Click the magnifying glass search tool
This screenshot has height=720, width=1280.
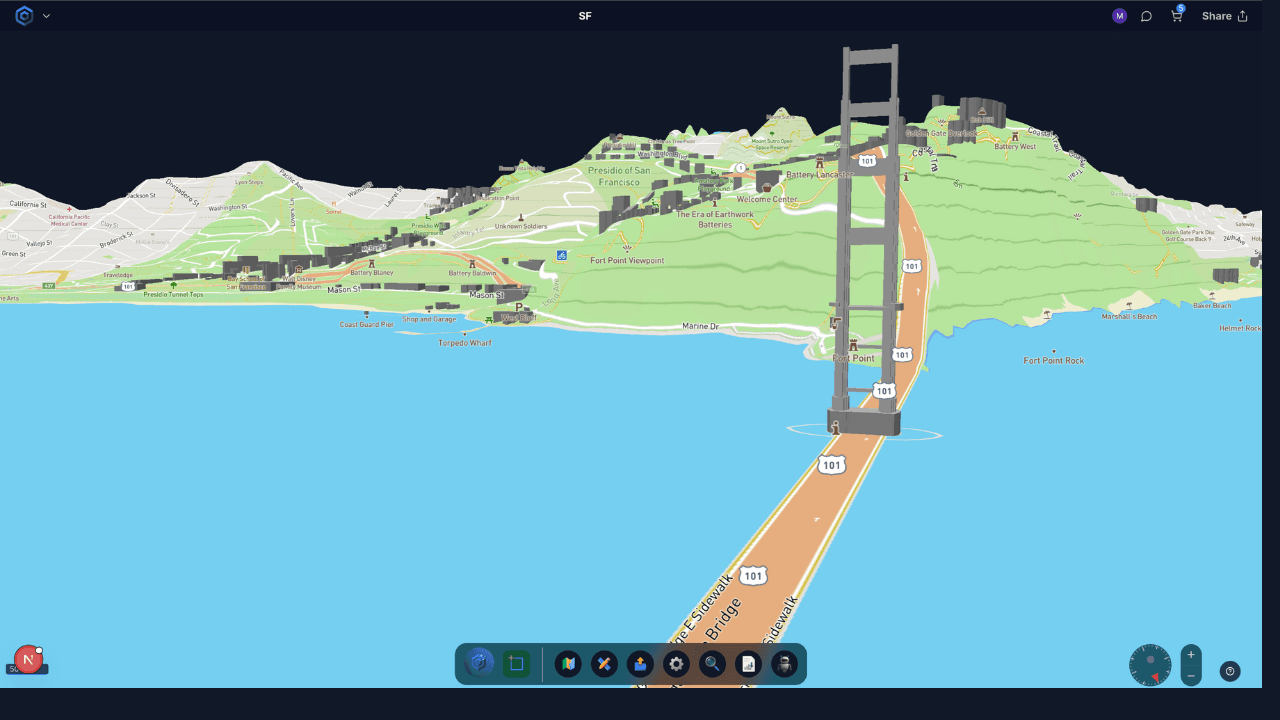pos(712,664)
